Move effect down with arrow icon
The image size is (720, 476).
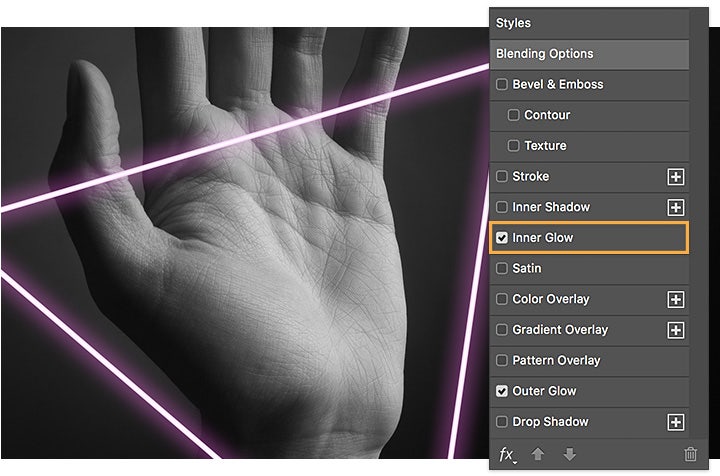pyautogui.click(x=569, y=454)
